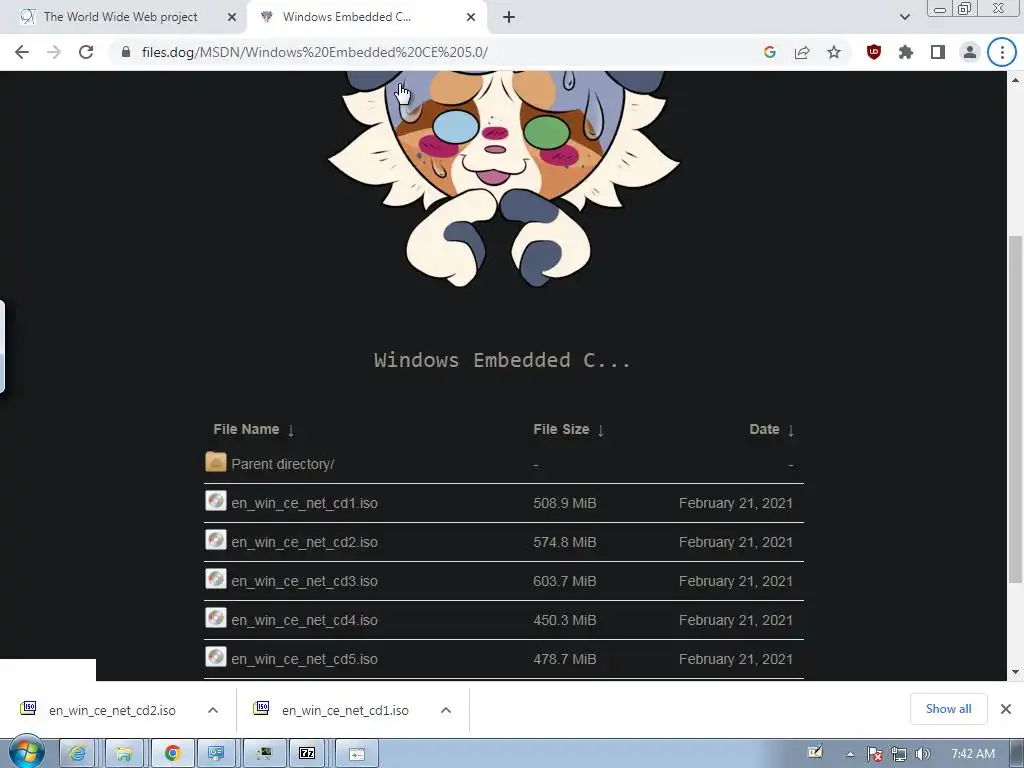The height and width of the screenshot is (768, 1024).
Task: Download en_win_ce_net_cd1.iso from the listing
Action: (304, 503)
